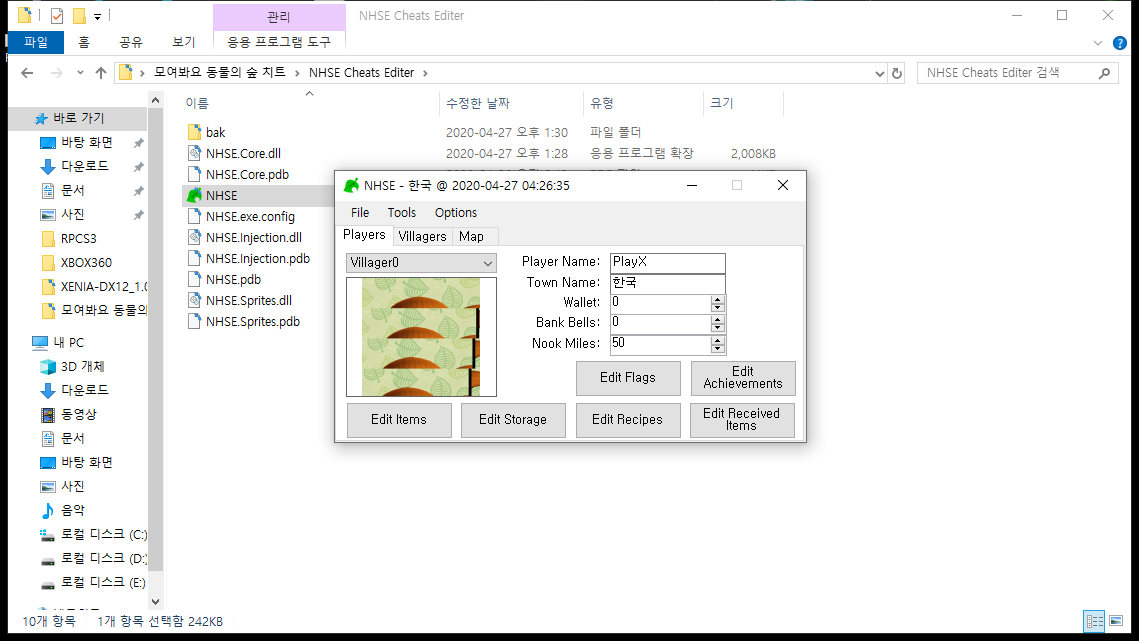This screenshot has height=641, width=1139.
Task: Open 바탕 화면 in quick access
Action: pyautogui.click(x=86, y=142)
